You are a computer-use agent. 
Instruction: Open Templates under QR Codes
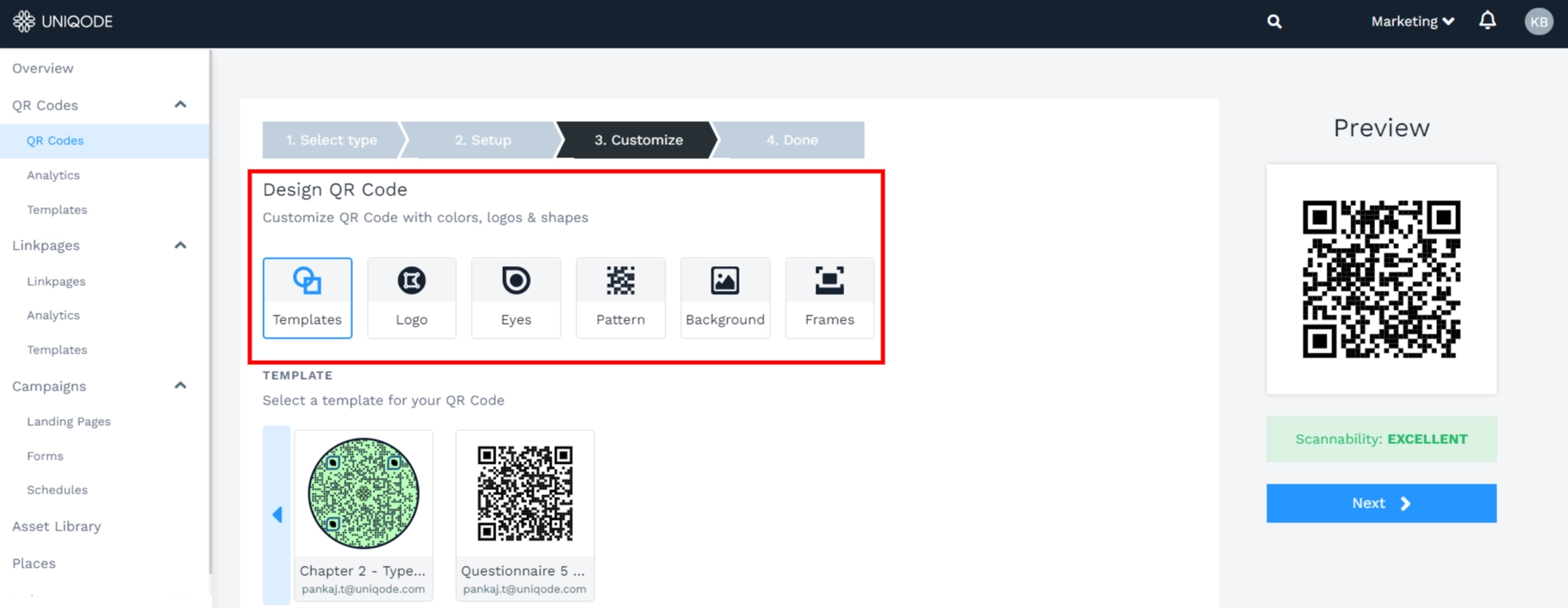[x=57, y=210]
